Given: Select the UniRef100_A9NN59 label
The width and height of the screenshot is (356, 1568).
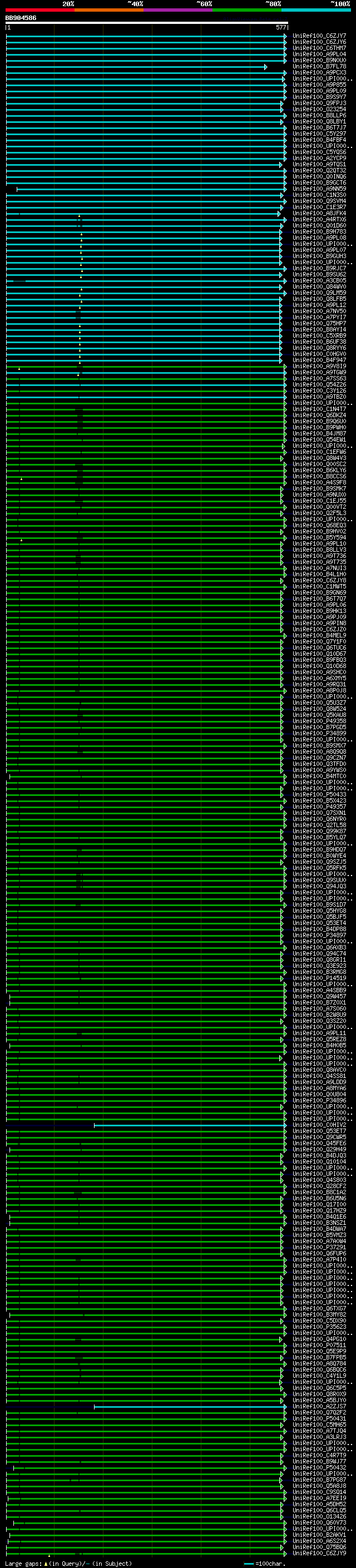Looking at the screenshot, I should (x=319, y=189).
